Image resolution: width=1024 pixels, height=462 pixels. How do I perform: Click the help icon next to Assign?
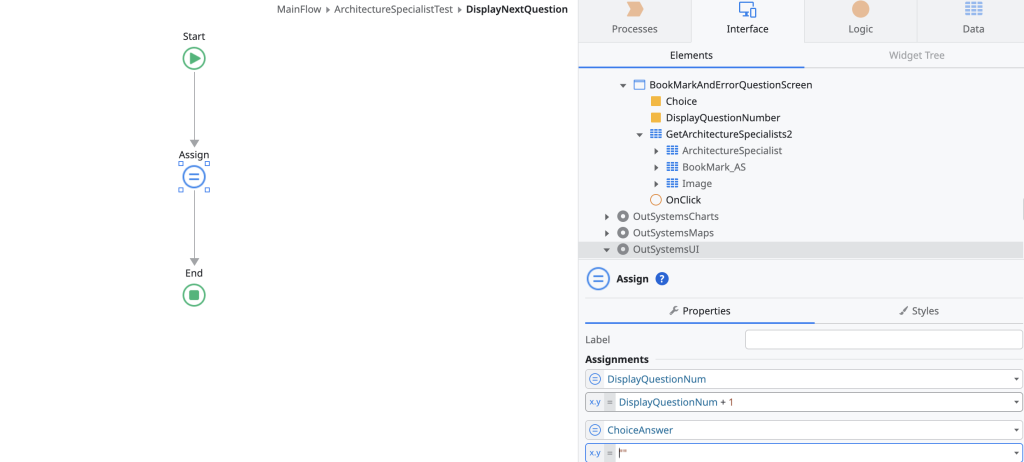[662, 279]
